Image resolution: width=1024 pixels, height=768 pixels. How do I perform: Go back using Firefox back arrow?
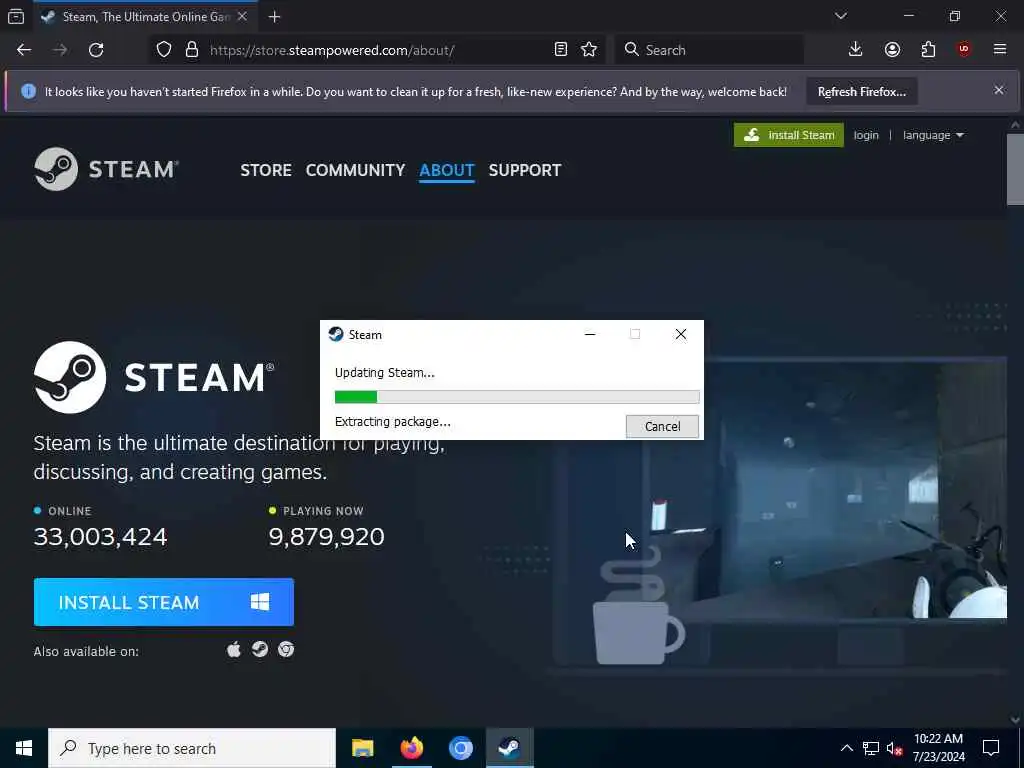click(x=24, y=50)
